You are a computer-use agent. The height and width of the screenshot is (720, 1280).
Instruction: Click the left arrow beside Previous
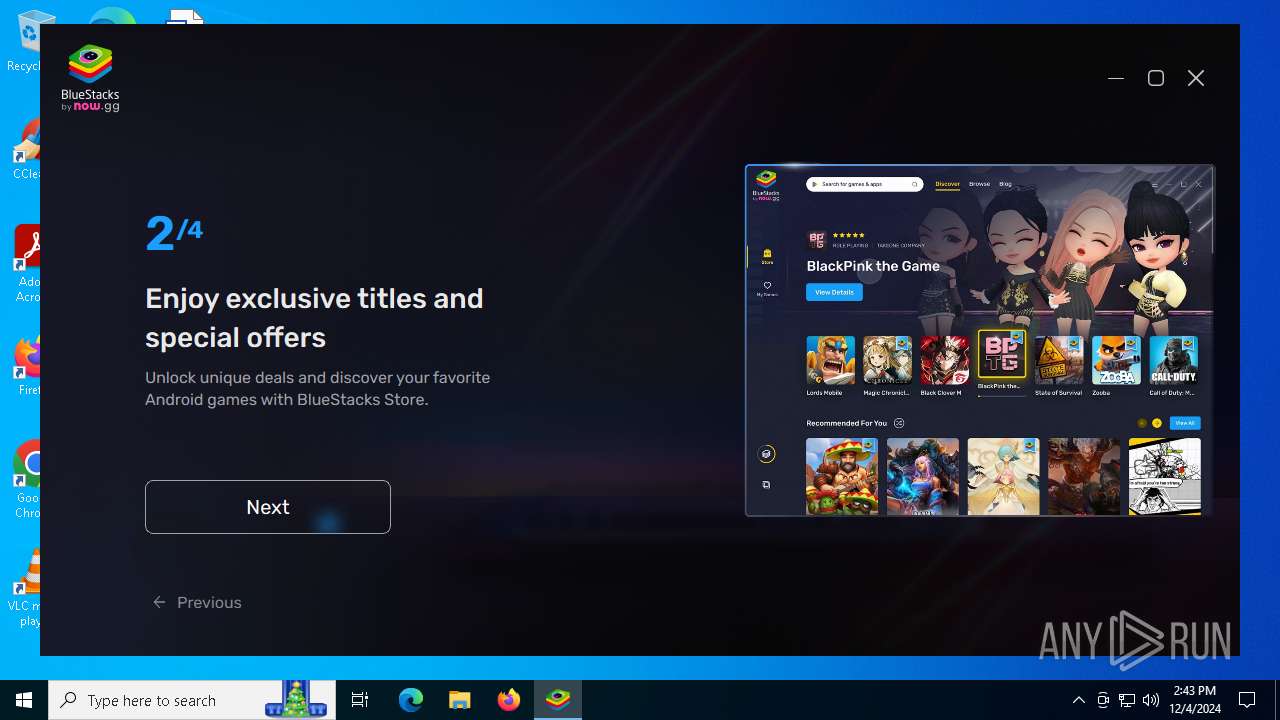pos(159,602)
